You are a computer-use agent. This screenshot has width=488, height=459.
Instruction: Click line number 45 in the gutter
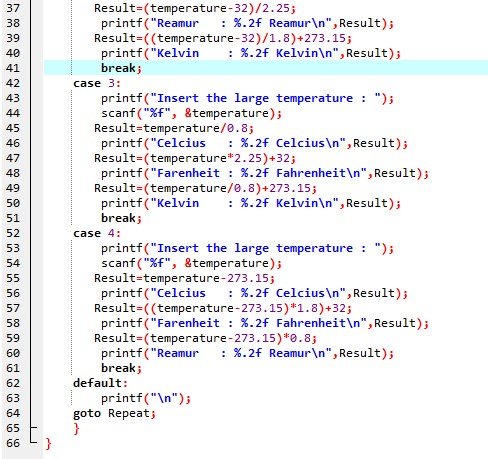(x=13, y=128)
